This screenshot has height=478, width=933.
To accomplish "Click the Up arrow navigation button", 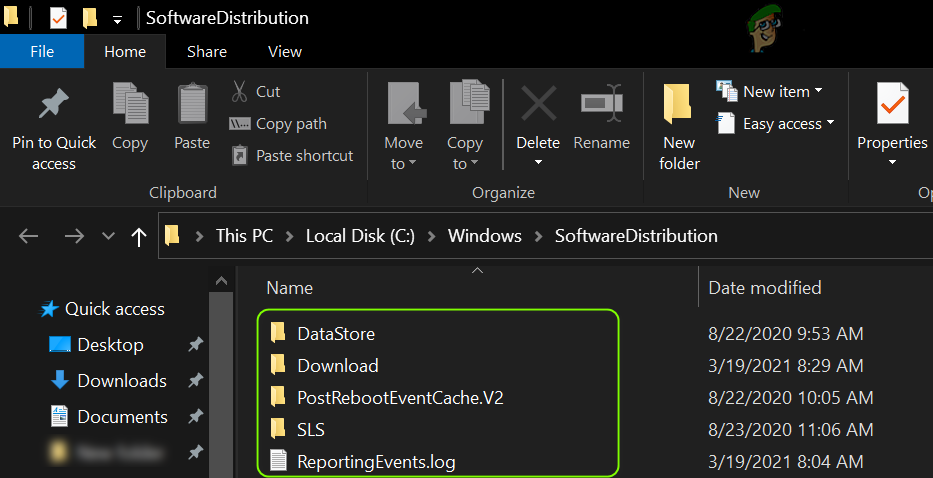I will (x=137, y=237).
